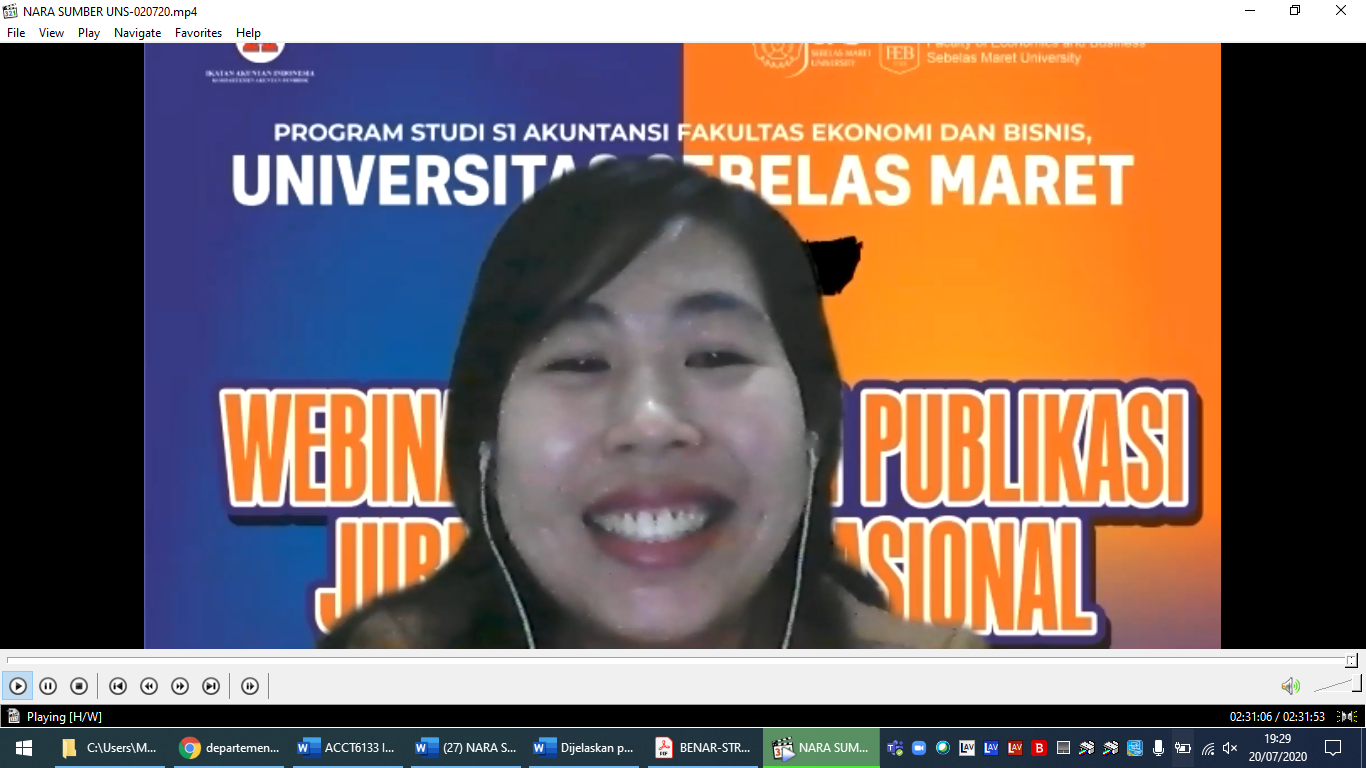Click the blue LAV filter tray icon
Screen dimensions: 1366x768
click(991, 748)
